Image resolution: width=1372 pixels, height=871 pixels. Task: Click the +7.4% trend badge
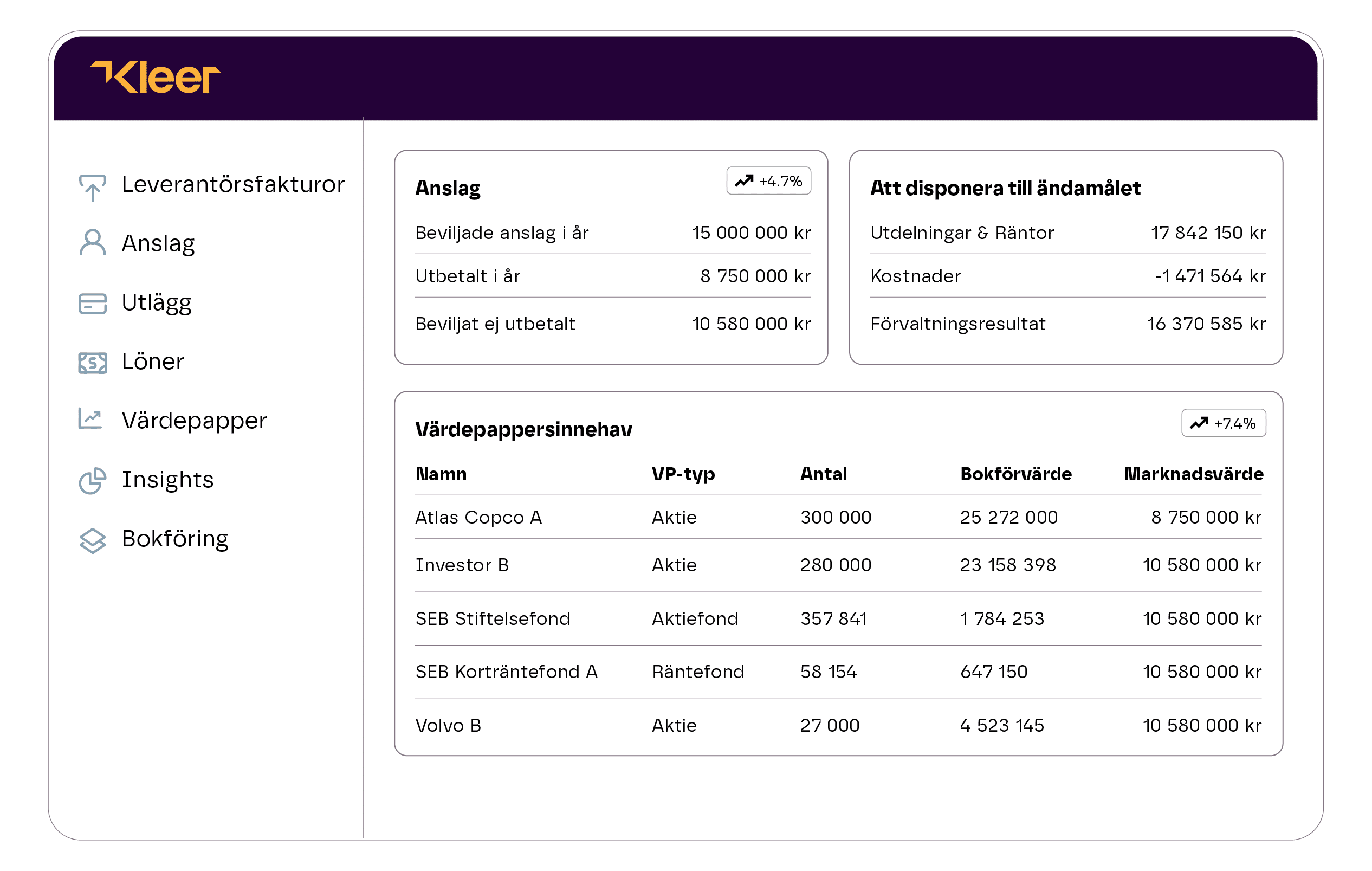click(x=1223, y=423)
